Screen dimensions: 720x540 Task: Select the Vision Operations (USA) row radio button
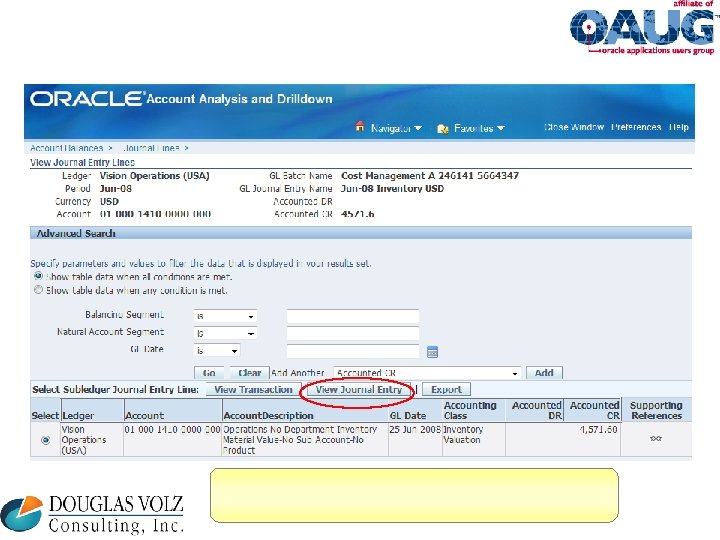point(45,440)
